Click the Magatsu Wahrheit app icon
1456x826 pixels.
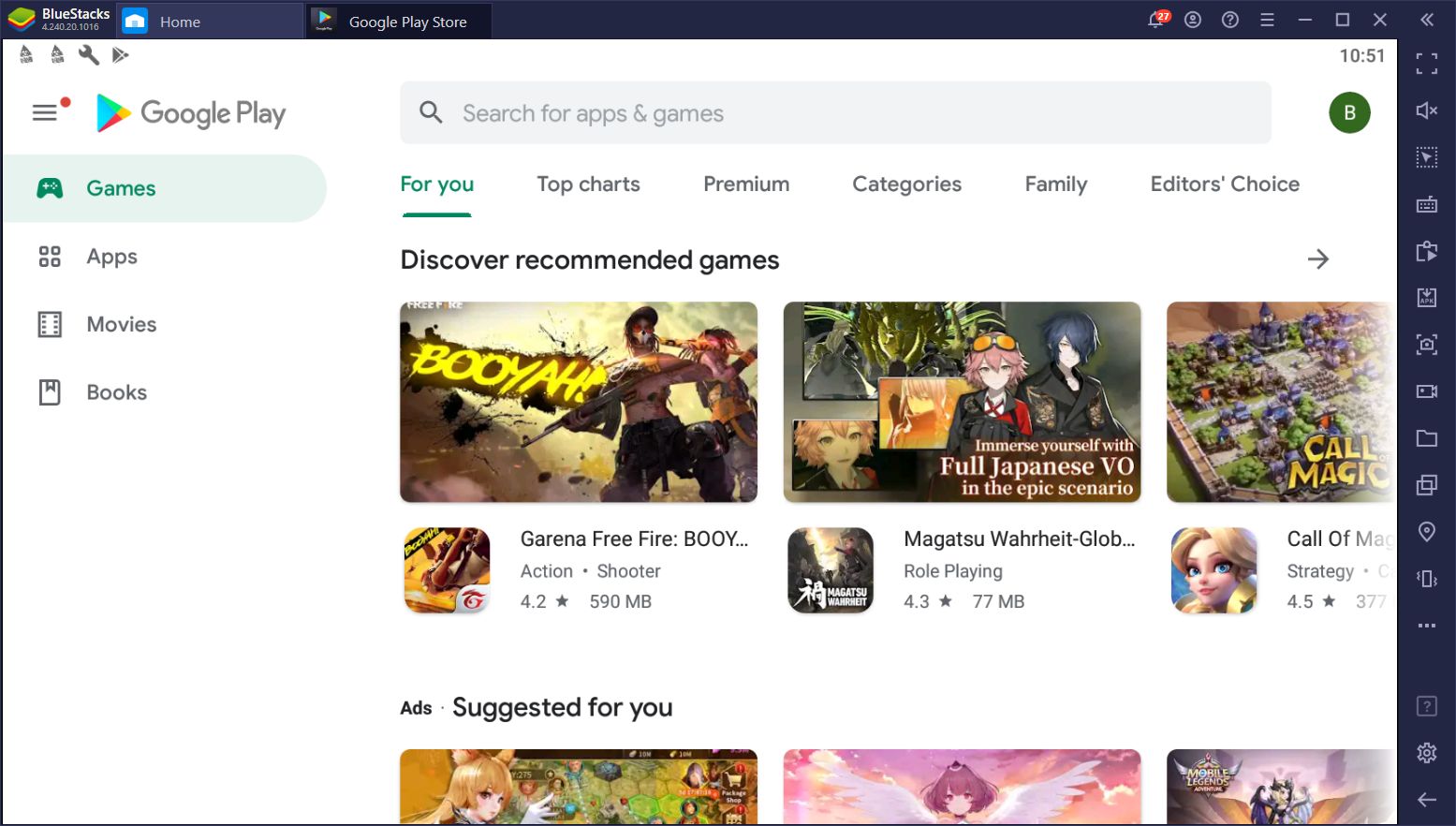click(x=831, y=569)
